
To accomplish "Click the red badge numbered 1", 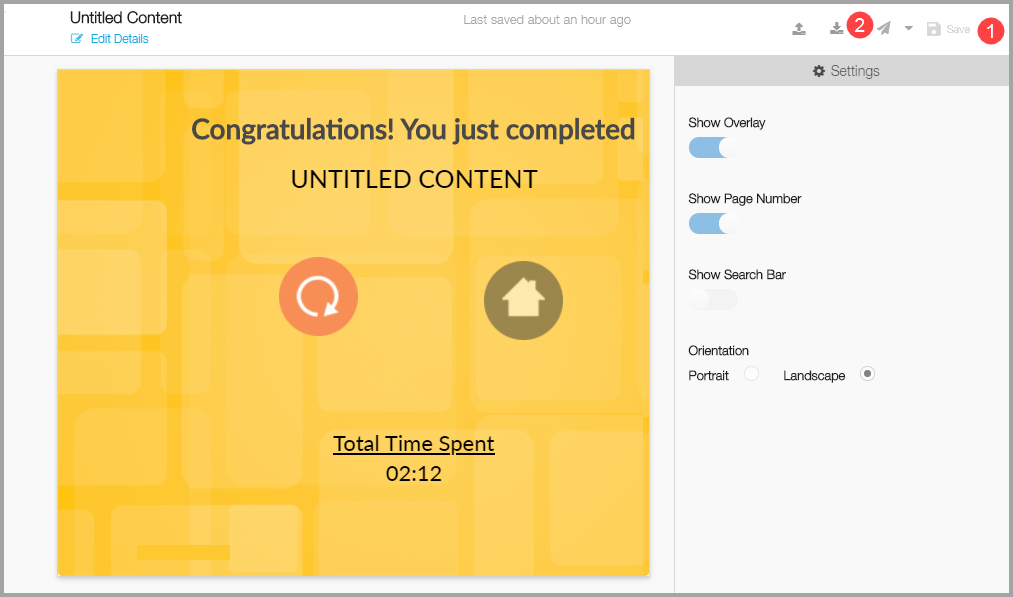I will 989,31.
